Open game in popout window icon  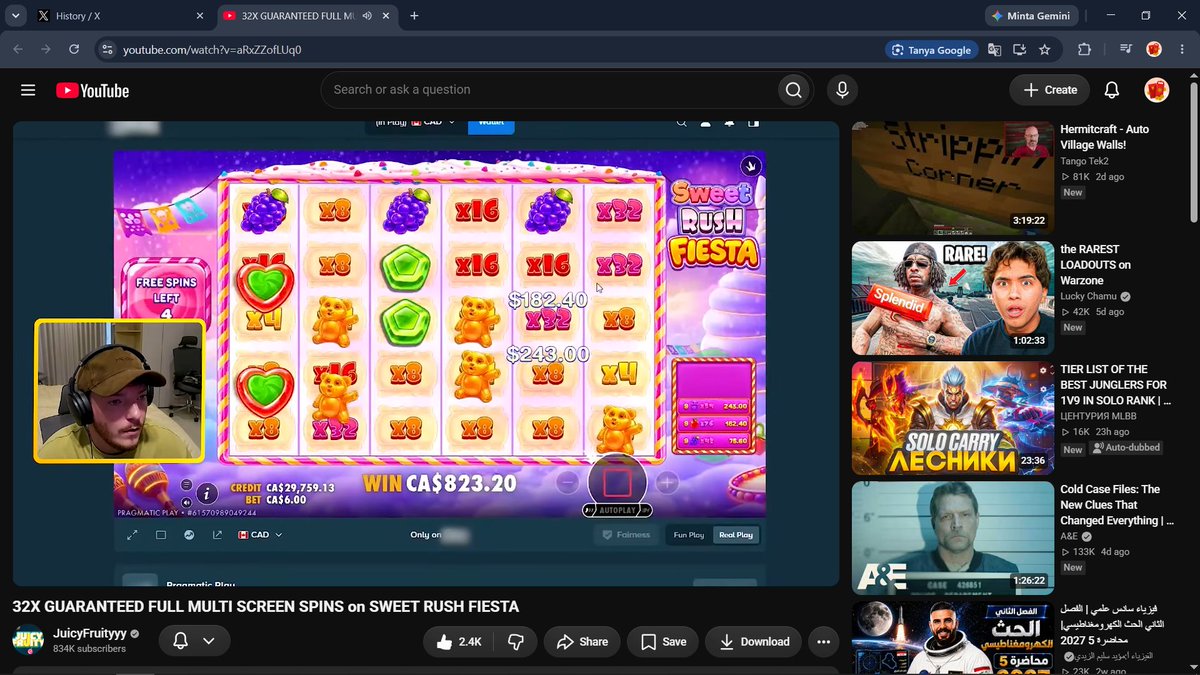coord(217,535)
